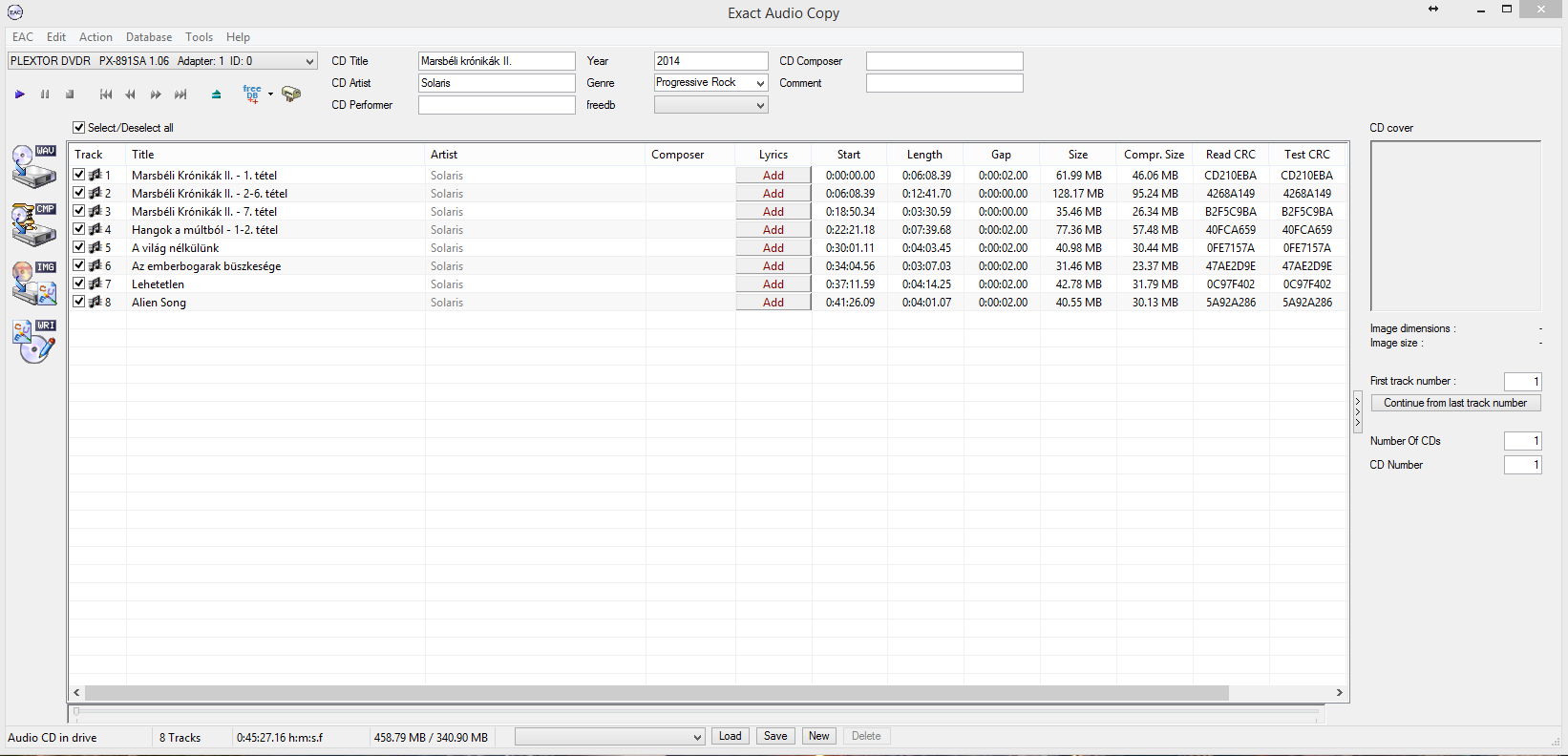Viewport: 1568px width, 756px height.
Task: Open the Database menu
Action: (149, 37)
